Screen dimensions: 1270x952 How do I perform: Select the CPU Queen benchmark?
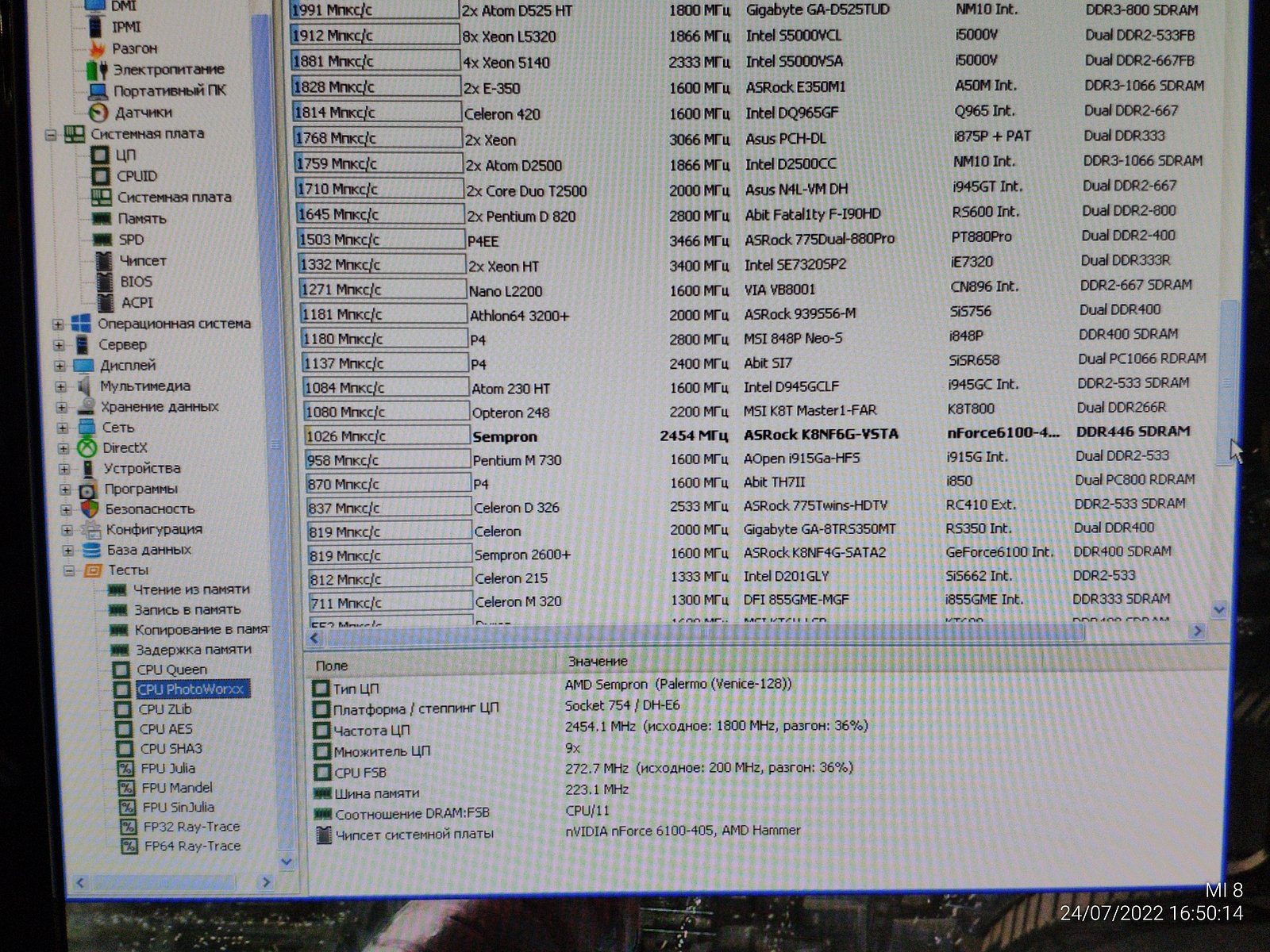[172, 670]
